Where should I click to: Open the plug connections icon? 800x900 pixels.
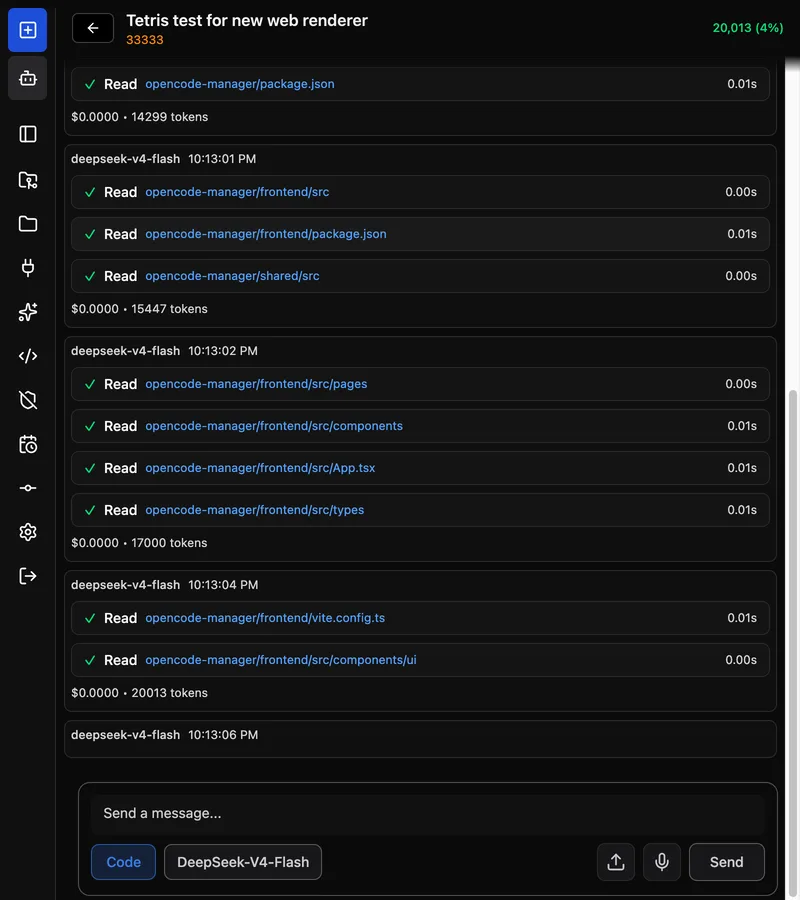(28, 267)
